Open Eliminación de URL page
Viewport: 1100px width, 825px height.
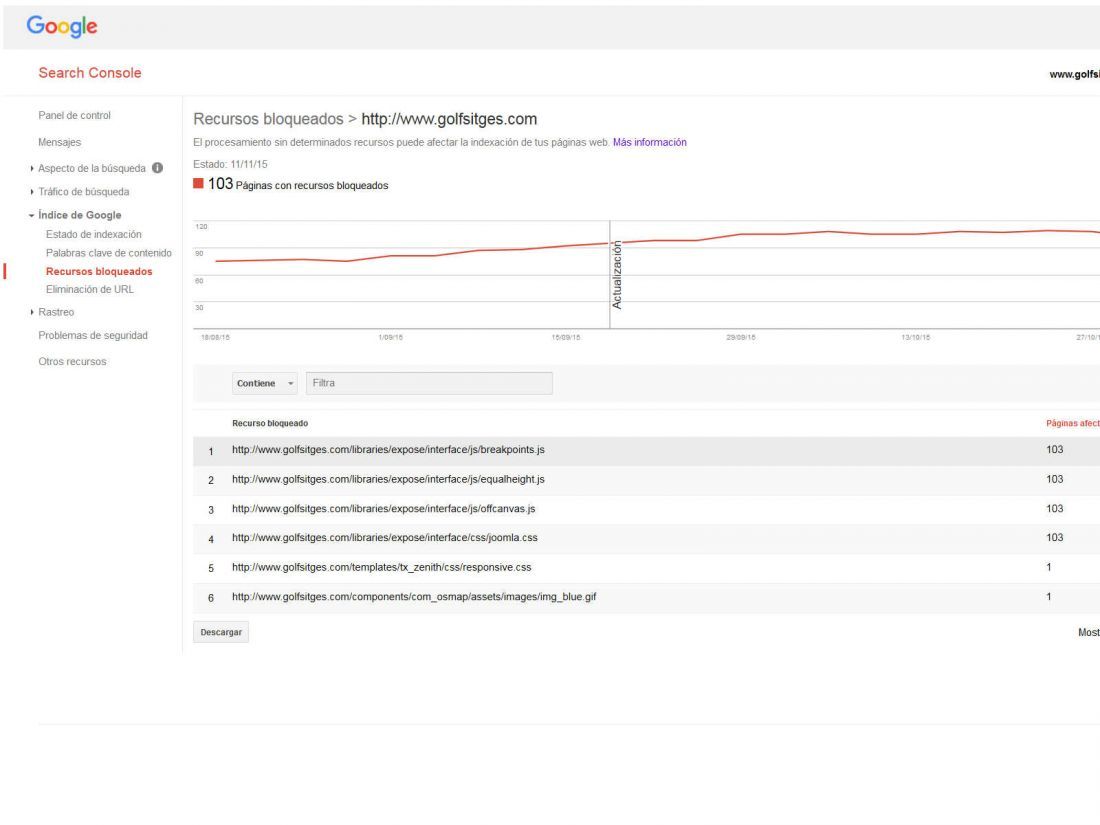pos(90,290)
